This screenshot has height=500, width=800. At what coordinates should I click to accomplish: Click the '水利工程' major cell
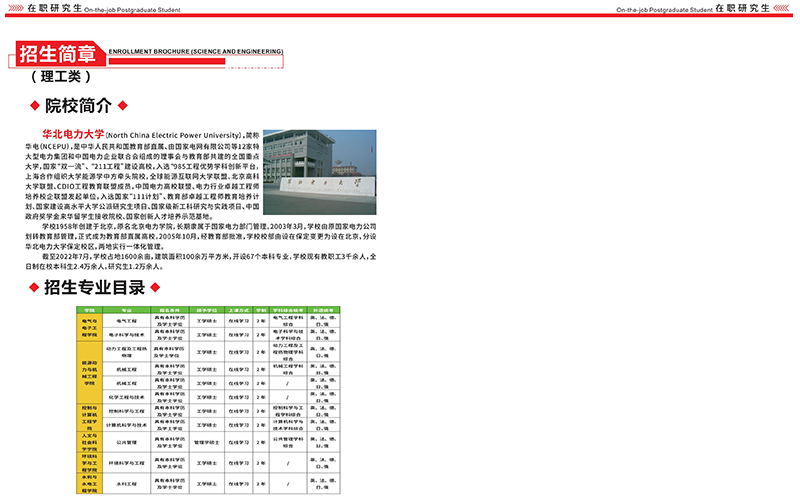[x=127, y=484]
